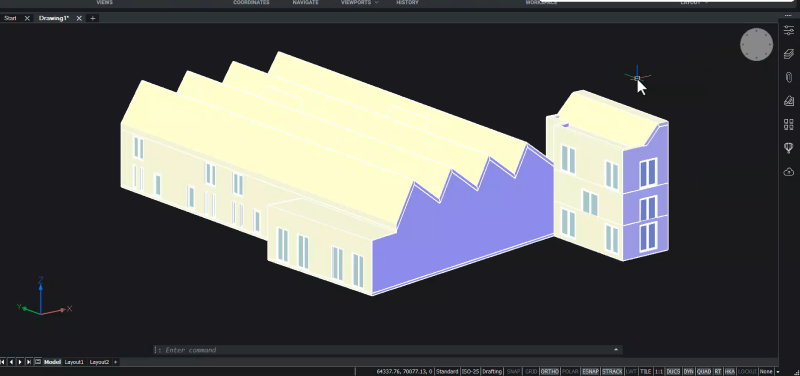Toggle STRACK snap tracking
The width and height of the screenshot is (800, 376).
[x=612, y=371]
